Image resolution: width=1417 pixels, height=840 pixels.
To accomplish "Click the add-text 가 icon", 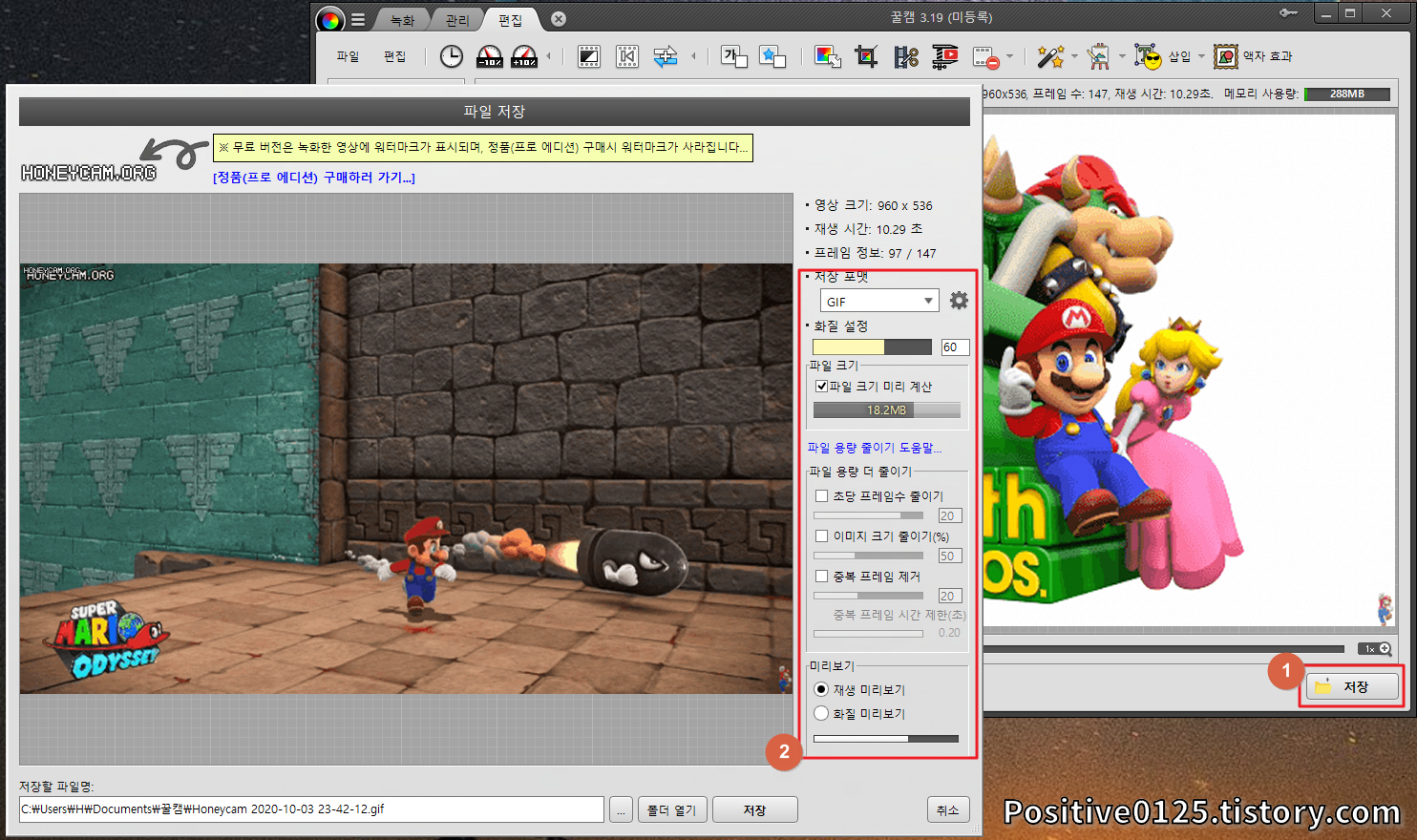I will (734, 56).
